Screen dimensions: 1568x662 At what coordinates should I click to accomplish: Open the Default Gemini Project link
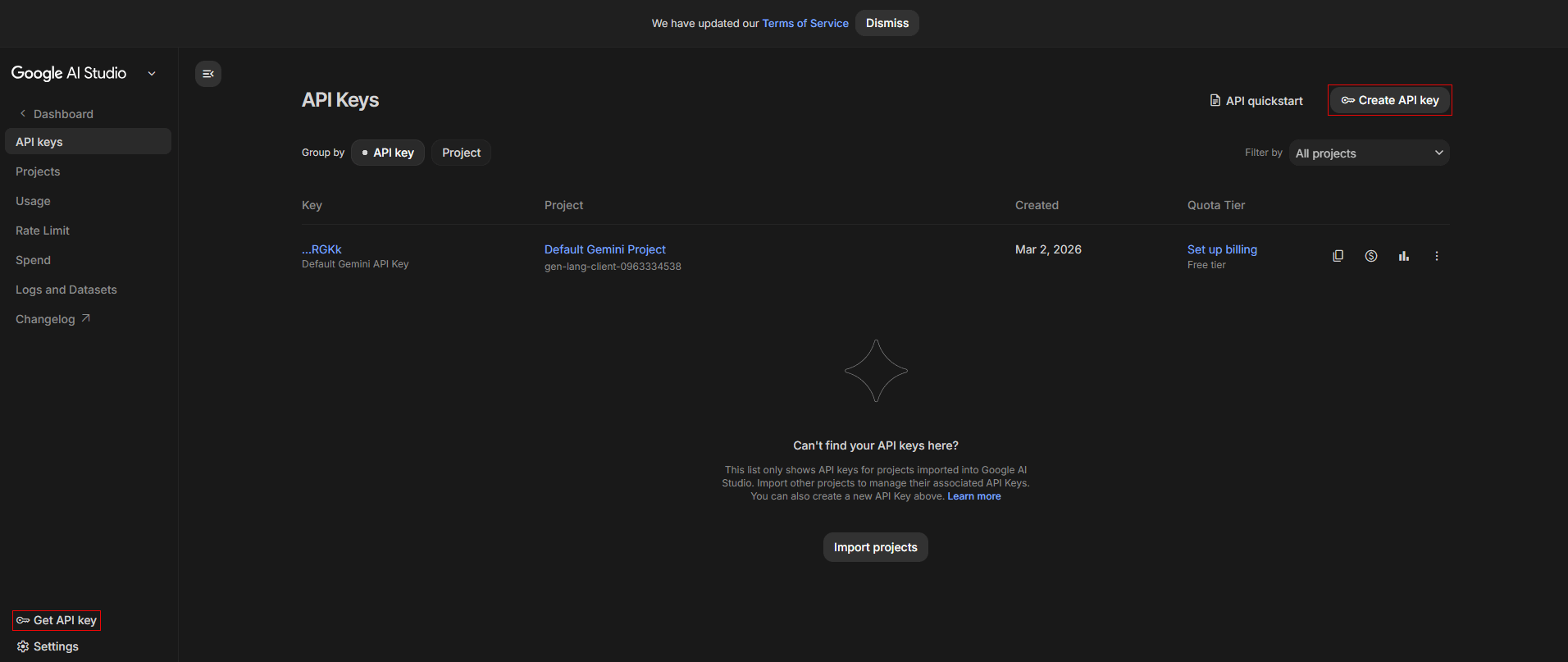[x=604, y=249]
